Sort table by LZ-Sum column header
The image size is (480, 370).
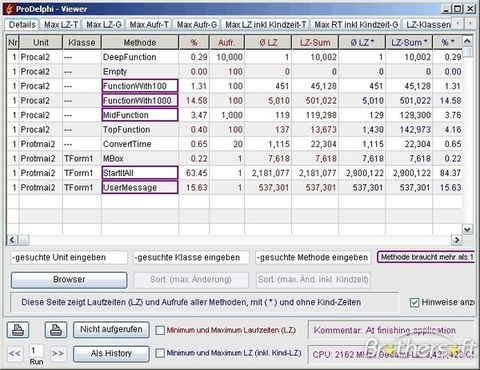click(315, 42)
